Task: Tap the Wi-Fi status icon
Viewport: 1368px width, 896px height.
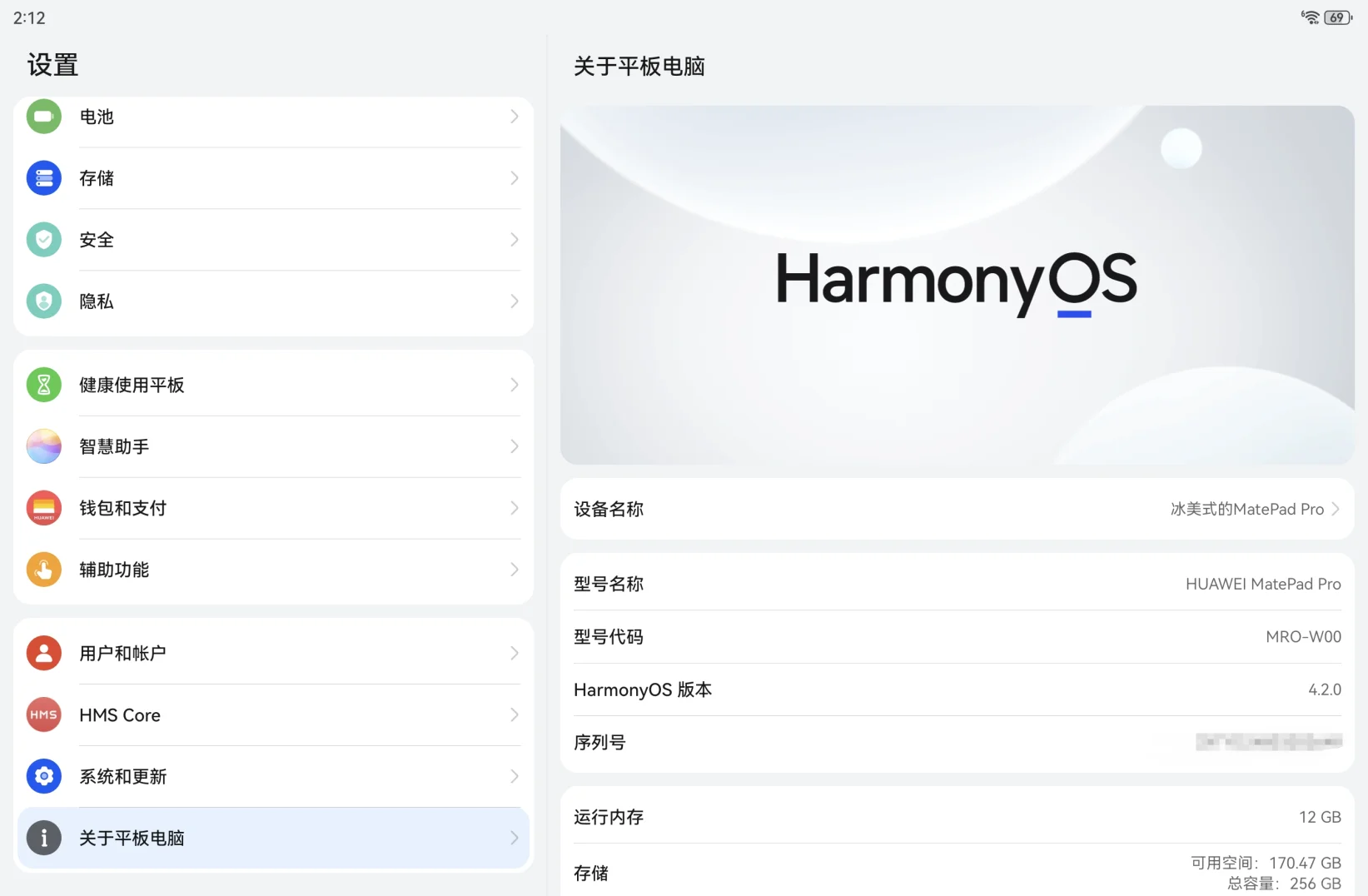Action: click(x=1311, y=17)
